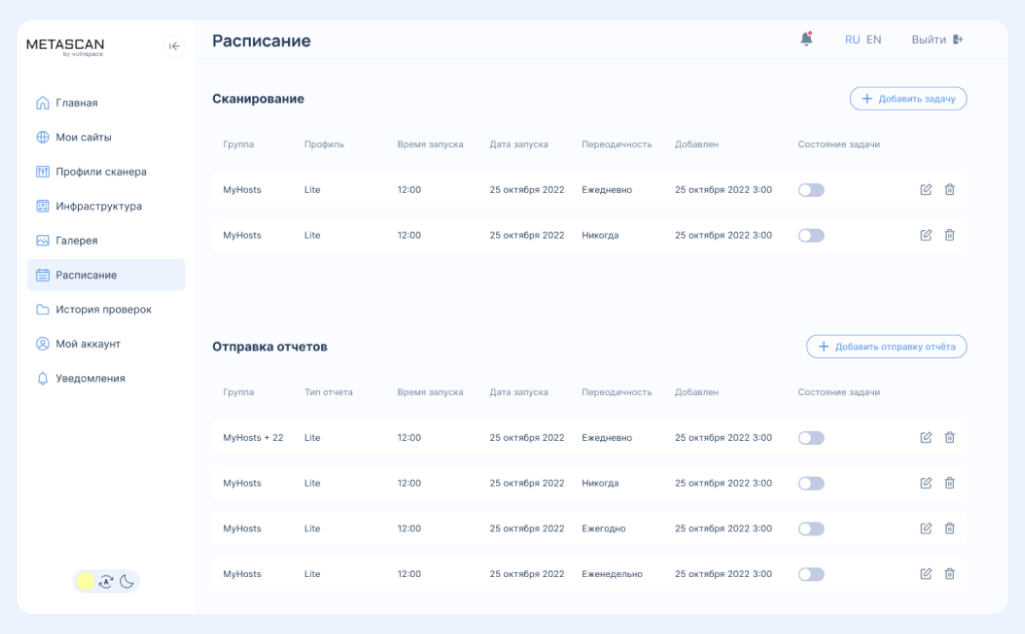Delete the Ежегодно report task

coord(950,528)
